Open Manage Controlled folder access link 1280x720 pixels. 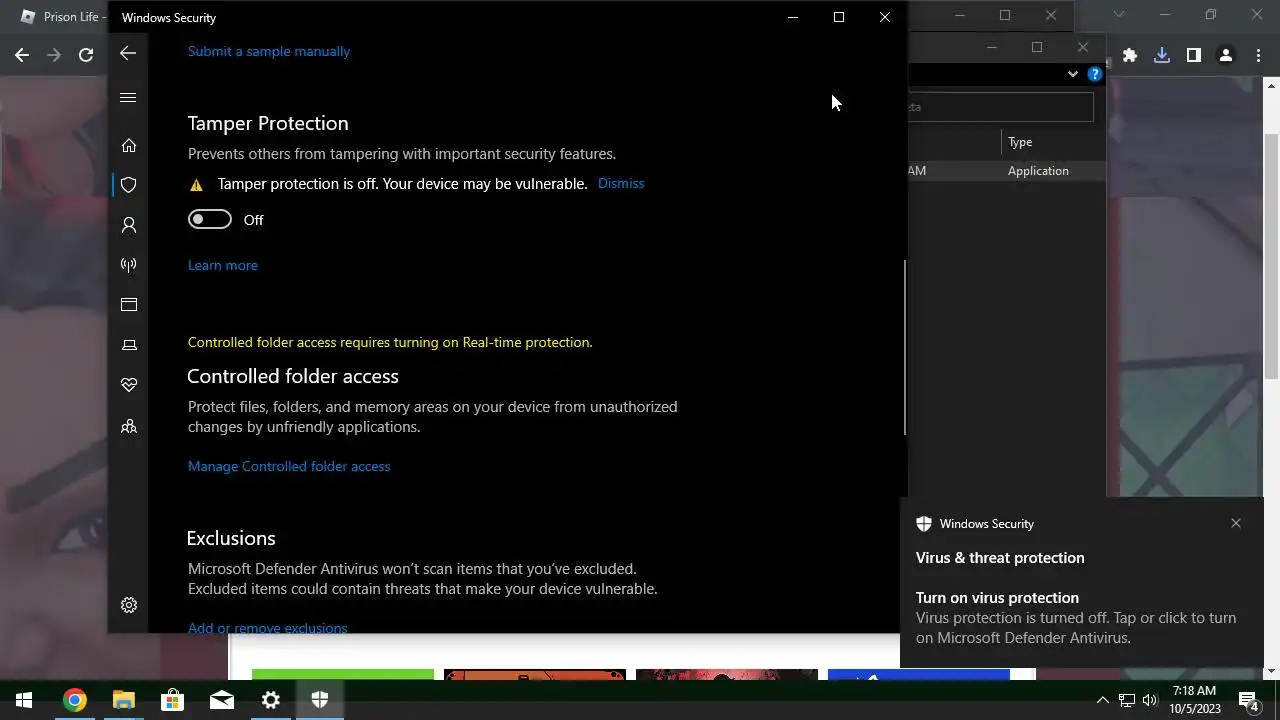pyautogui.click(x=289, y=466)
